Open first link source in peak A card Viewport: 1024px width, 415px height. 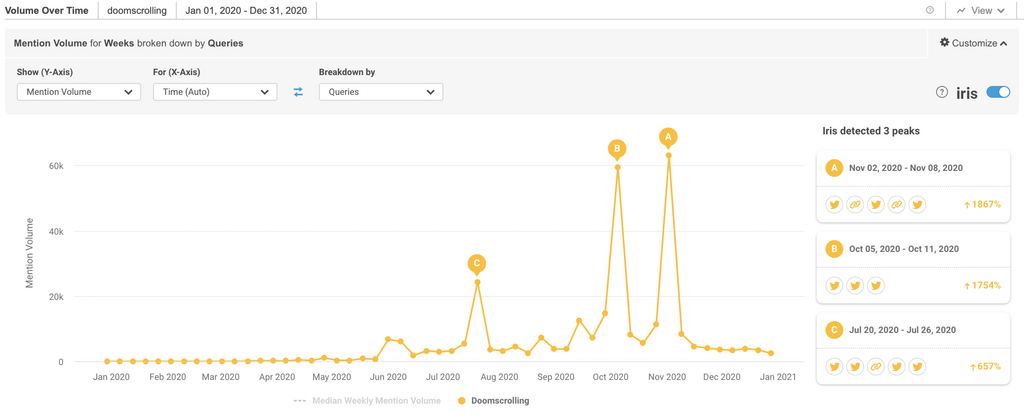click(x=855, y=205)
